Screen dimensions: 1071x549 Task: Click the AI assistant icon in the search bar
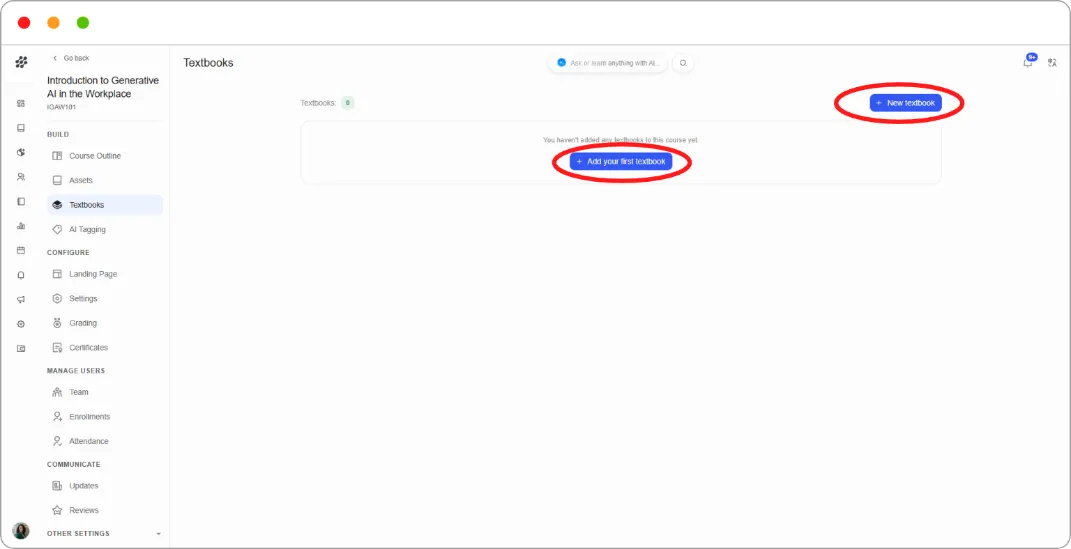(x=561, y=62)
